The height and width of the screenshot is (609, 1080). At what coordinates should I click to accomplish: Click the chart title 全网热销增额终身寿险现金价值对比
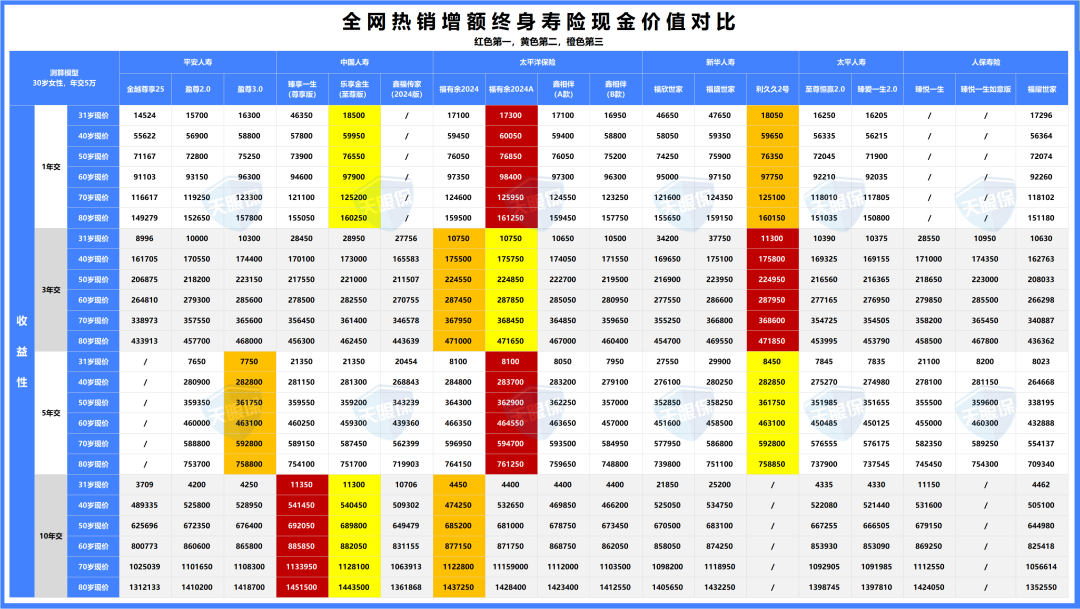[540, 17]
